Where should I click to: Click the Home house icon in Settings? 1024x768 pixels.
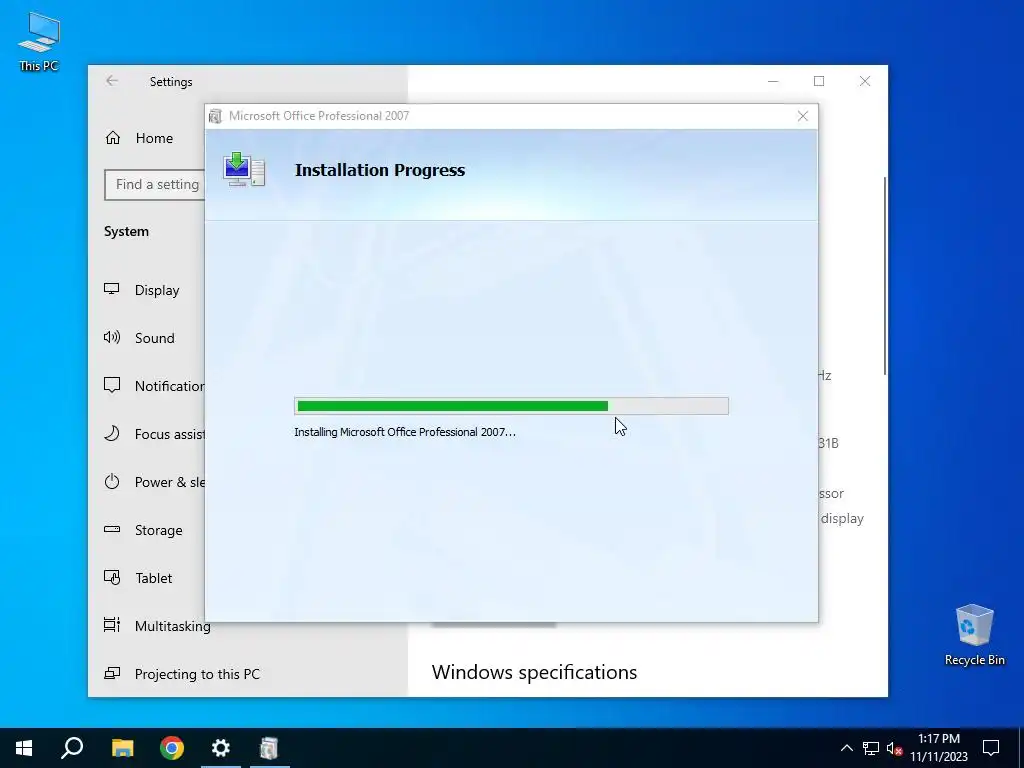click(x=113, y=138)
